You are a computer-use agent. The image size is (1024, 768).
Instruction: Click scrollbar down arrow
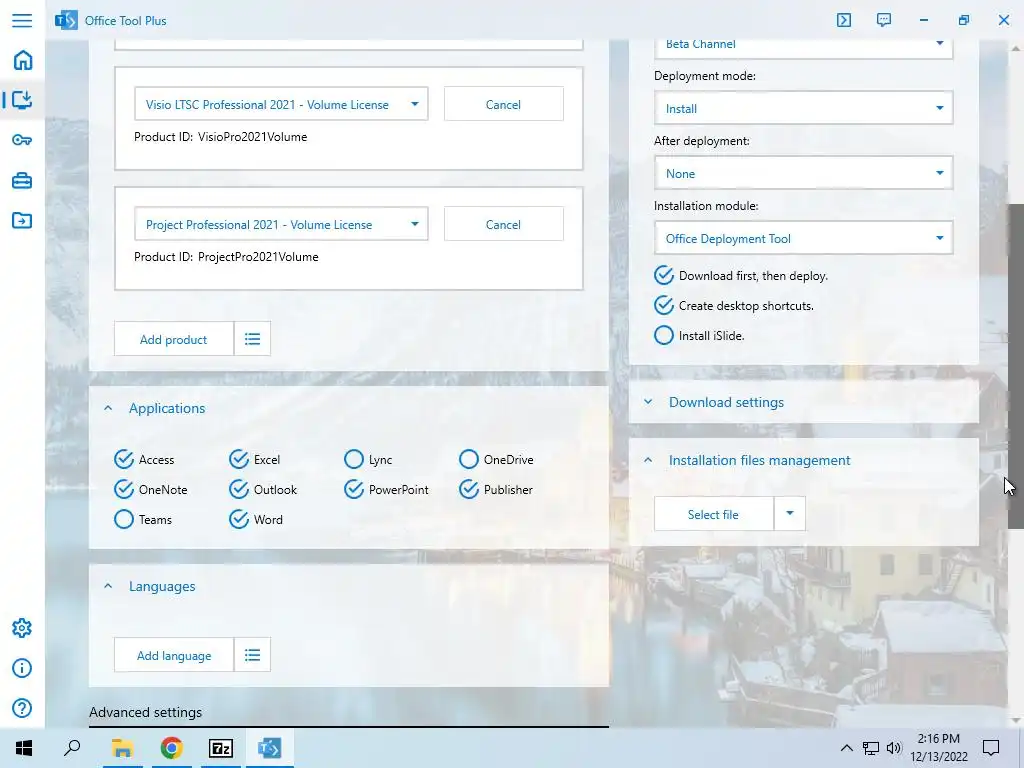[x=1016, y=720]
